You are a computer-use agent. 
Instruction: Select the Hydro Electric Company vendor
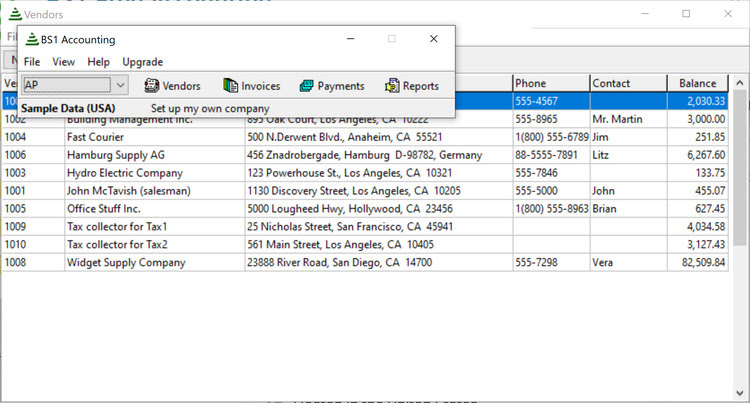pos(365,173)
